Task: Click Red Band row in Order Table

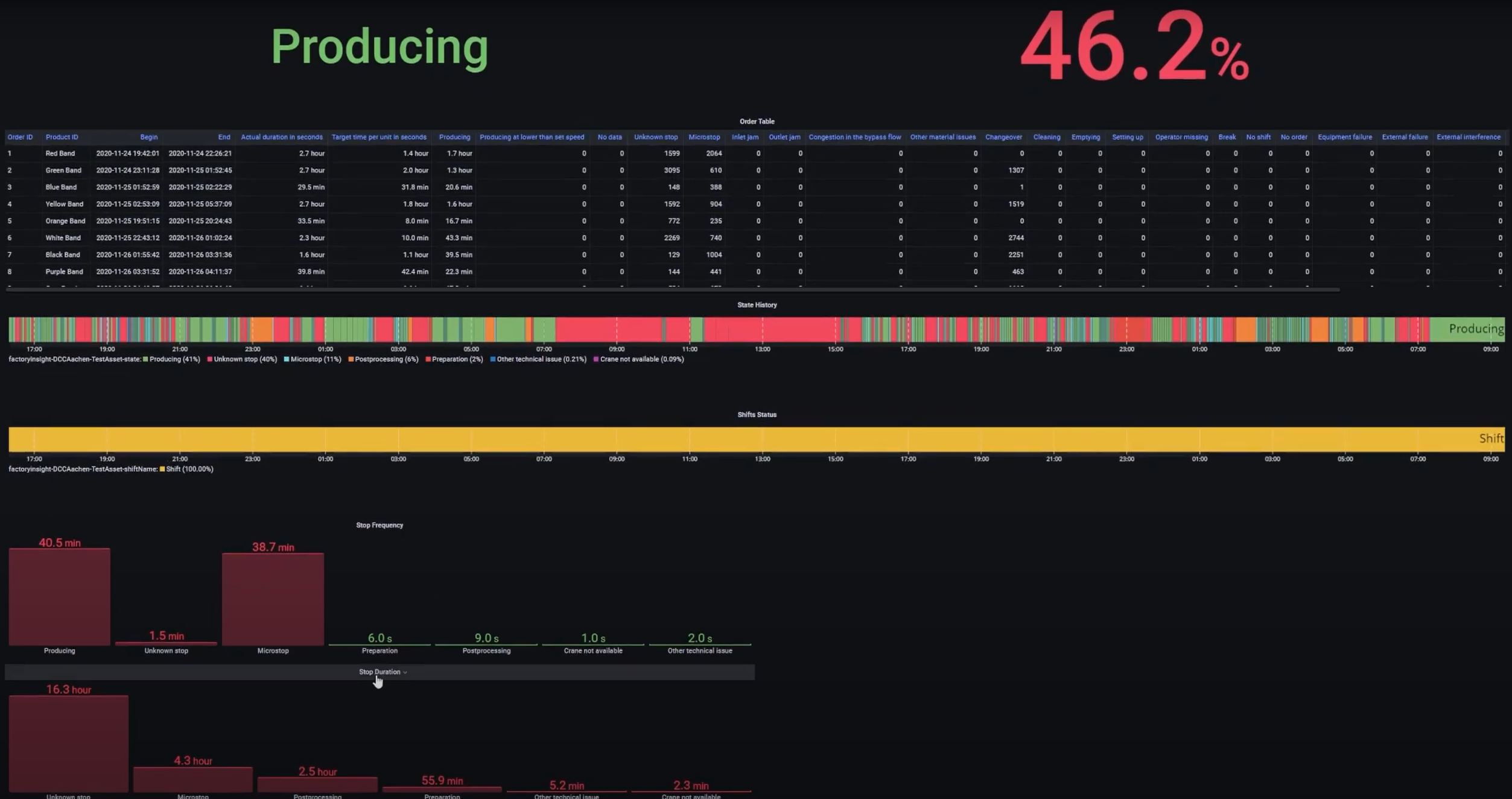Action: pyautogui.click(x=60, y=153)
